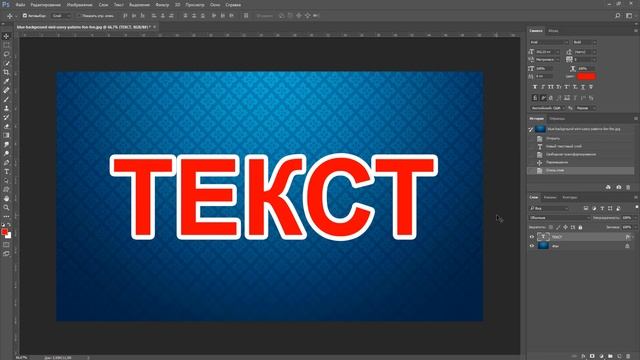Select the Clone Stamp tool
640x360 pixels.
6,108
